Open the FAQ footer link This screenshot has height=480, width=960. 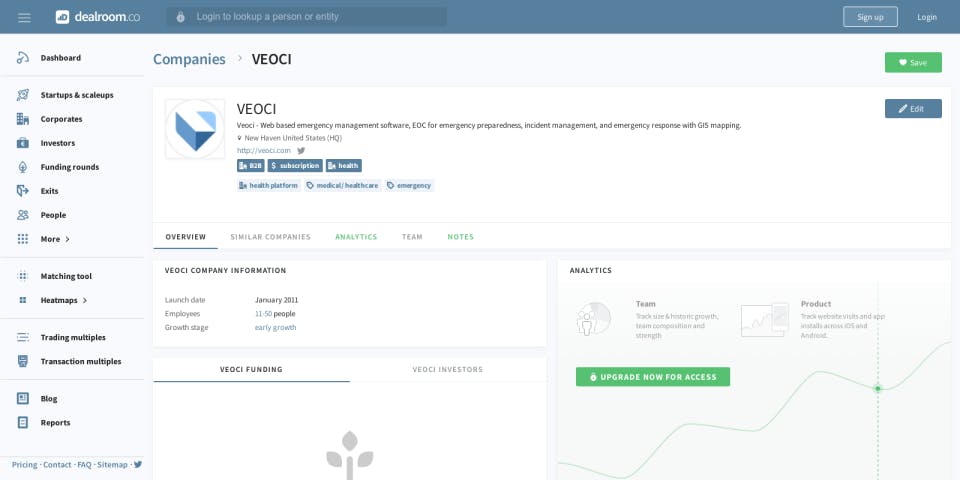84,465
